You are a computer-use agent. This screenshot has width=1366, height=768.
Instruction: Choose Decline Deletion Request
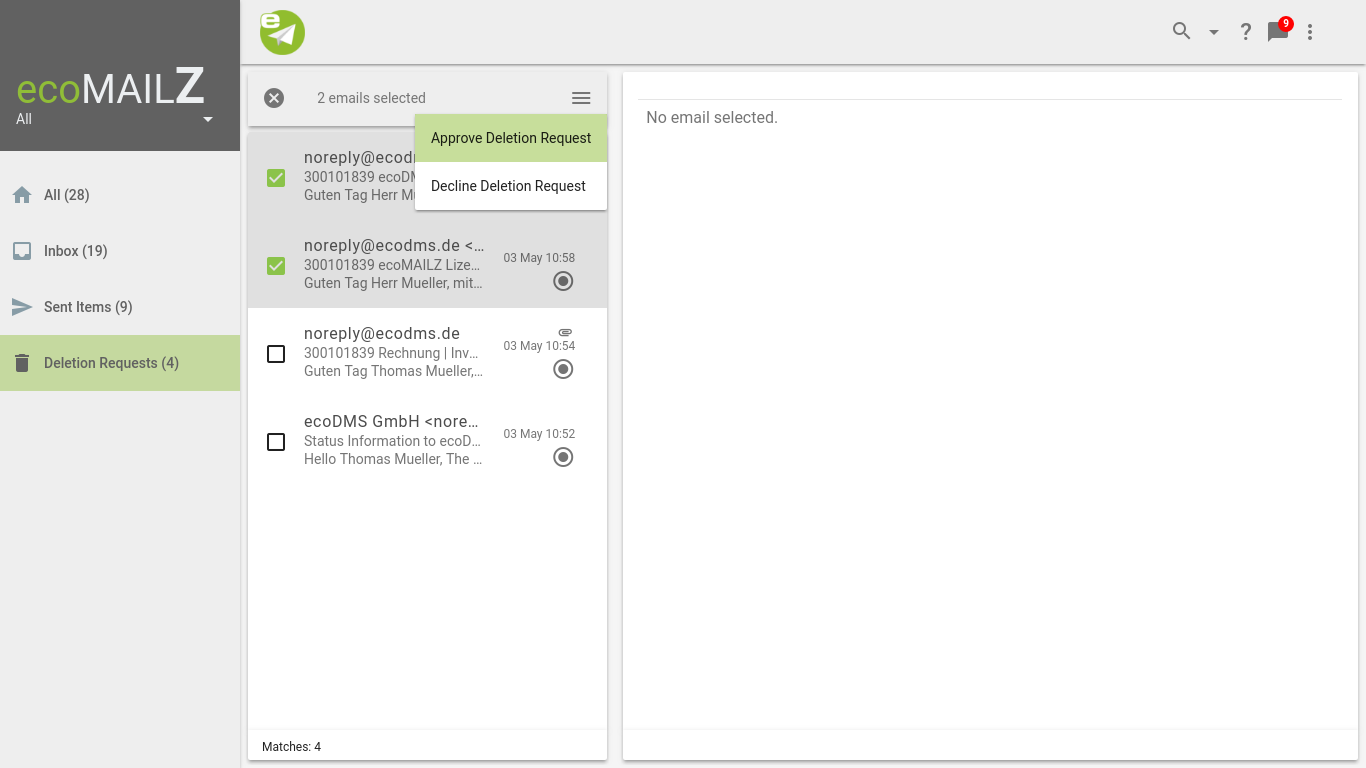tap(511, 186)
